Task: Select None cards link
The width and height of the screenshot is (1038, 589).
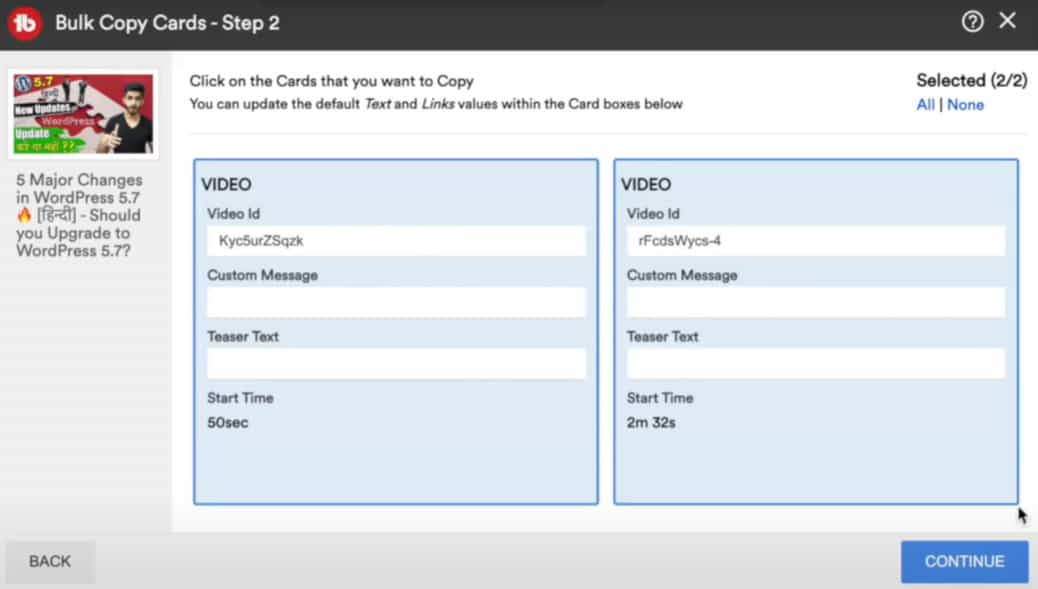Action: tap(965, 105)
